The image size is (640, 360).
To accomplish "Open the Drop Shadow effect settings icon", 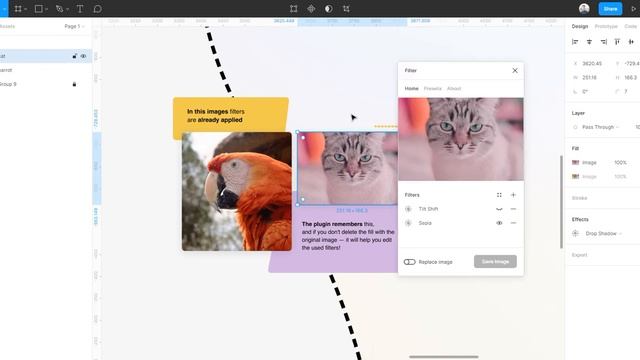I will 576,233.
